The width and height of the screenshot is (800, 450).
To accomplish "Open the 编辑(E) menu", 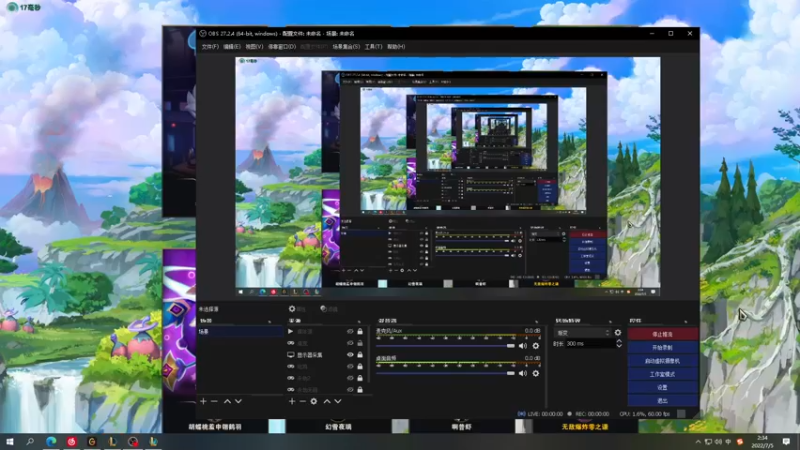I will pos(232,47).
